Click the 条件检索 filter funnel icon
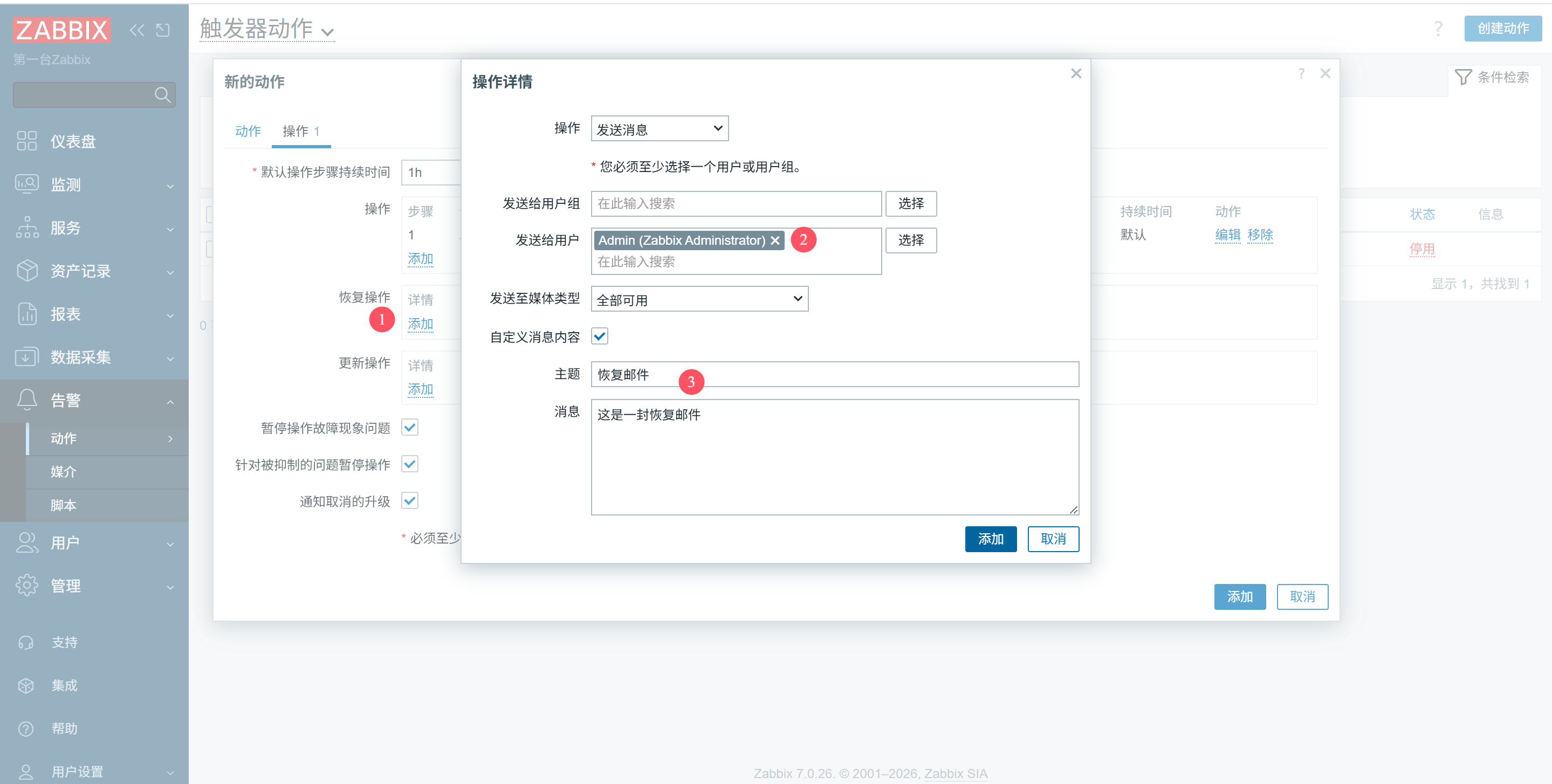 pos(1464,77)
